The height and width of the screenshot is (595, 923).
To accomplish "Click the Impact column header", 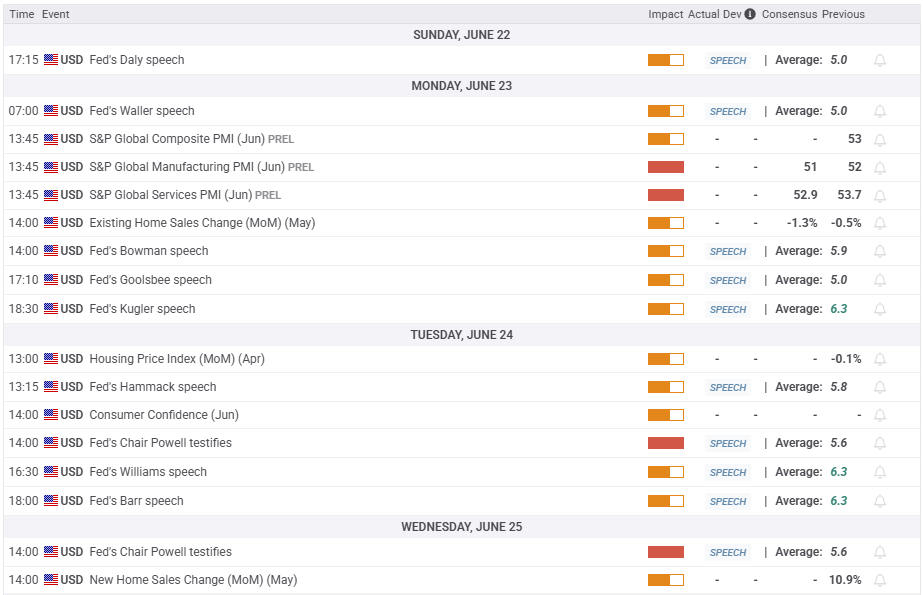I will pyautogui.click(x=666, y=14).
